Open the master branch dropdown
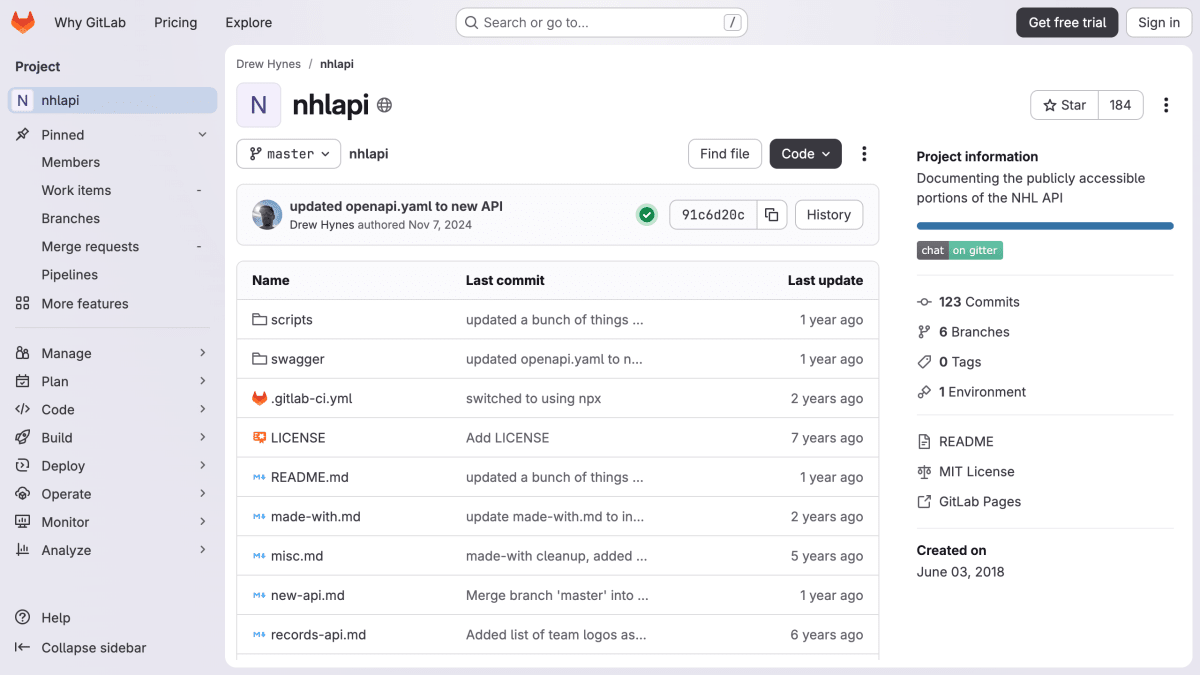 [289, 154]
